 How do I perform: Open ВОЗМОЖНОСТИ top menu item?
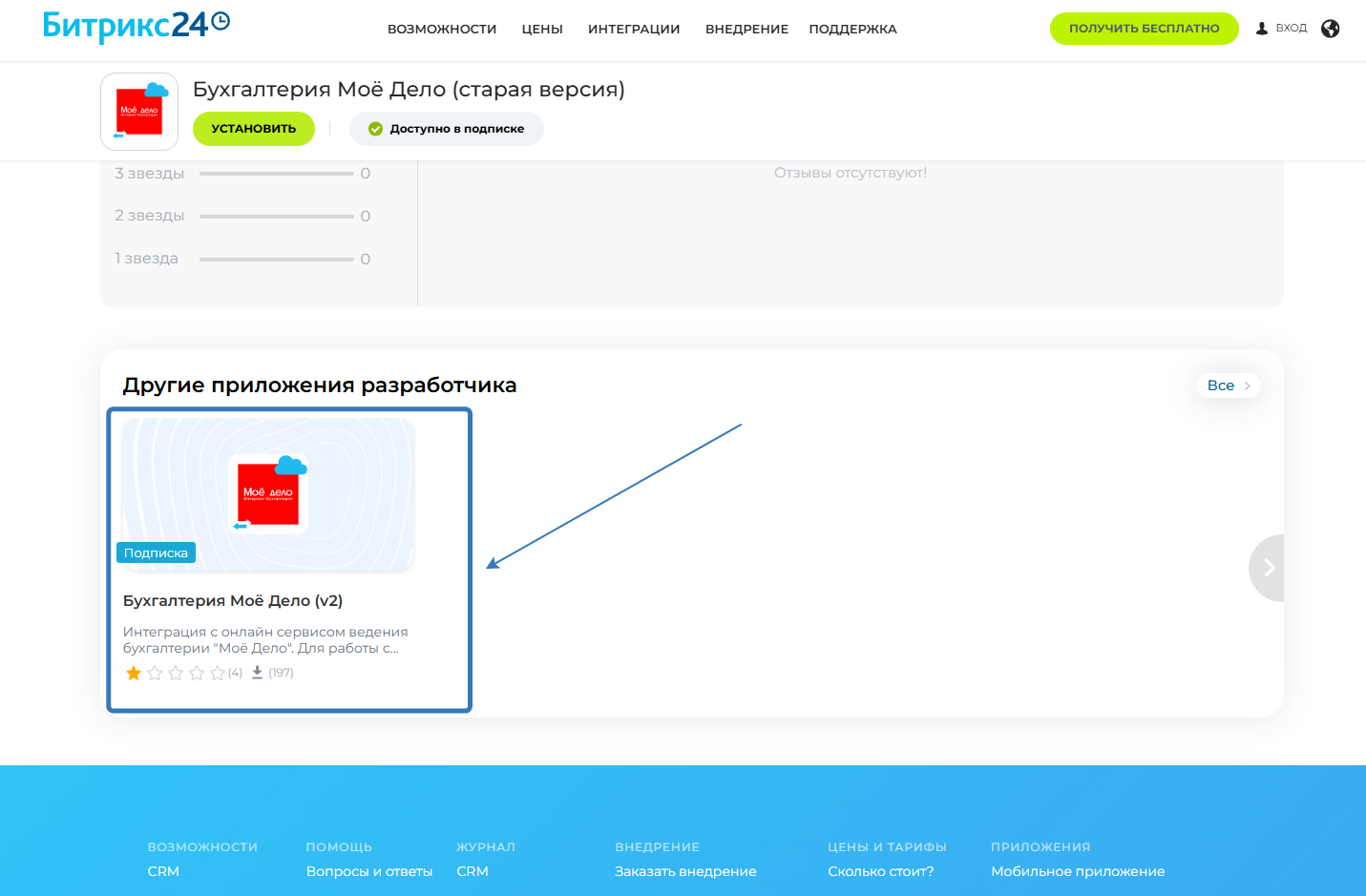tap(442, 30)
